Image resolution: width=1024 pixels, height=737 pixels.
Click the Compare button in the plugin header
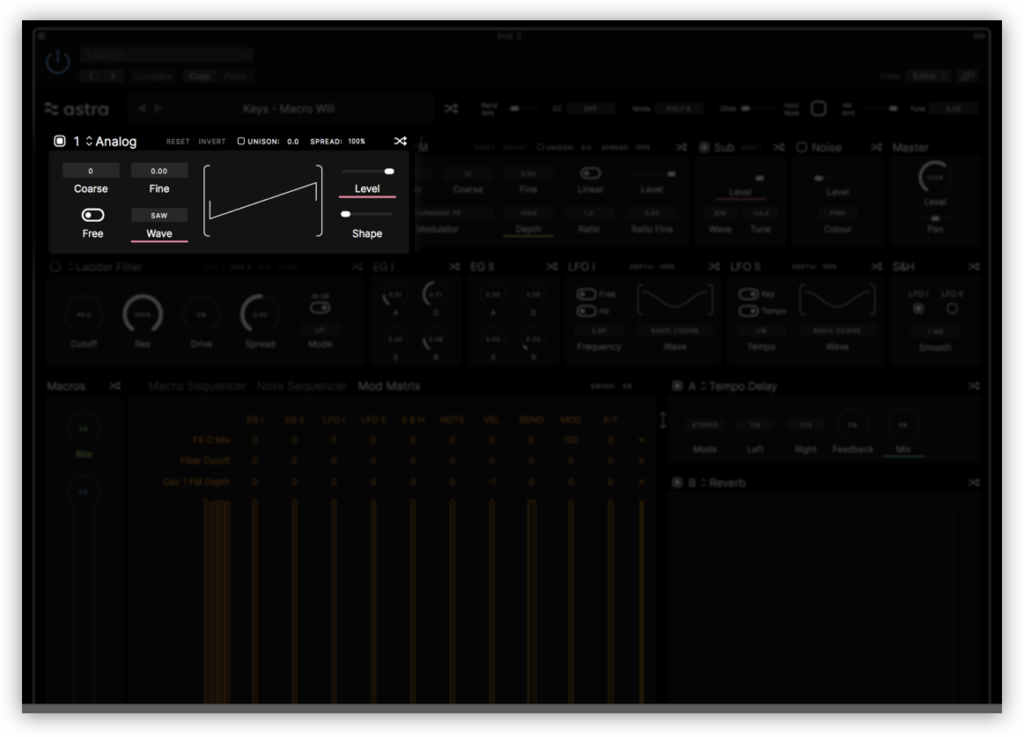point(153,76)
